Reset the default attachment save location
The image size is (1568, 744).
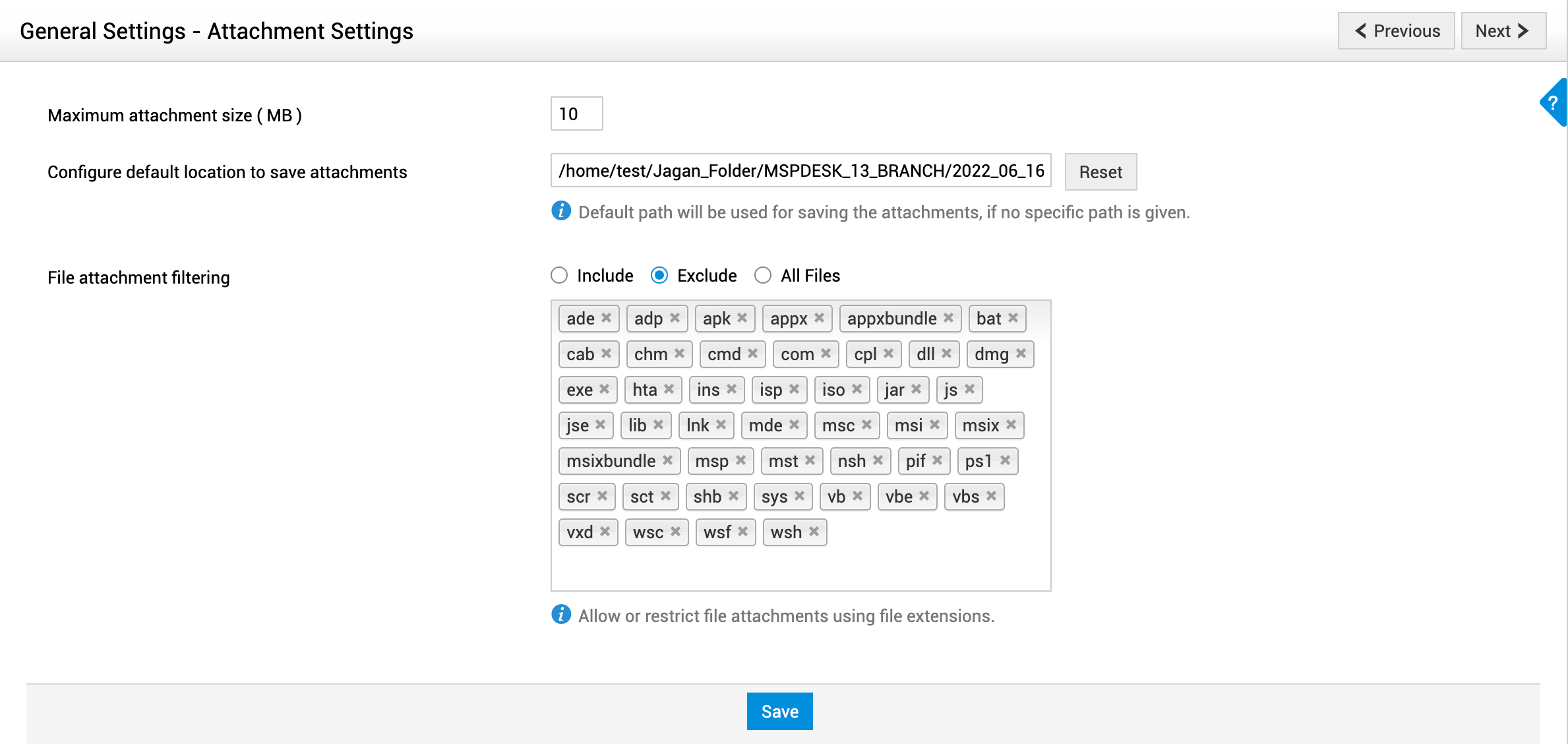point(1100,172)
